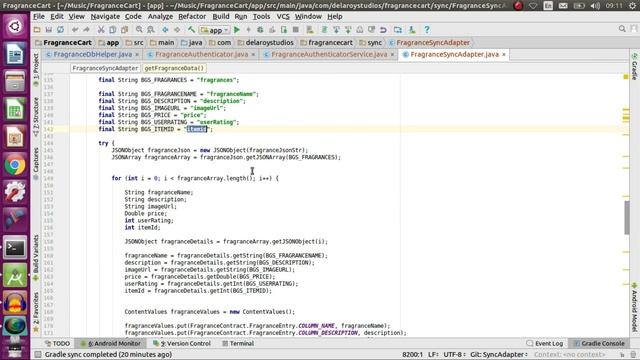Viewport: 640px width, 360px height.
Task: Toggle the Captures tool window
Action: [36, 163]
